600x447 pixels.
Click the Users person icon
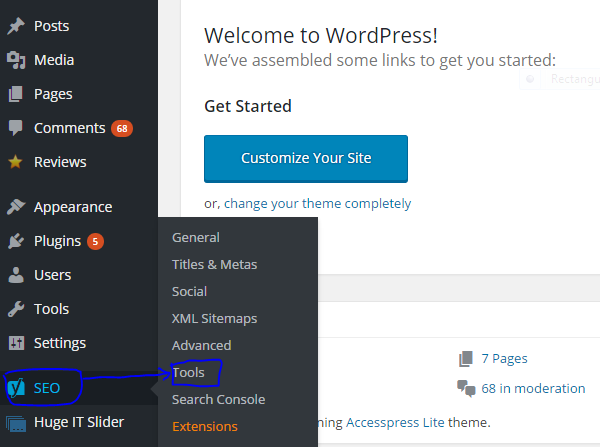click(16, 275)
